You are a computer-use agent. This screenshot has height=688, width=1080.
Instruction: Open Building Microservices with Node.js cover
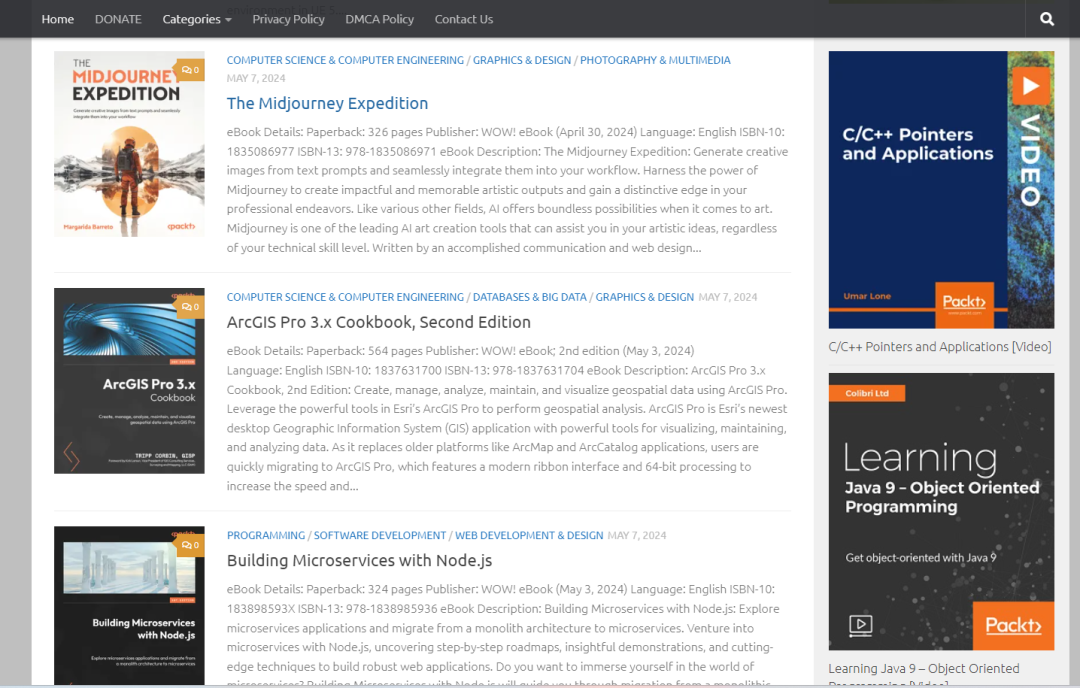click(x=129, y=605)
